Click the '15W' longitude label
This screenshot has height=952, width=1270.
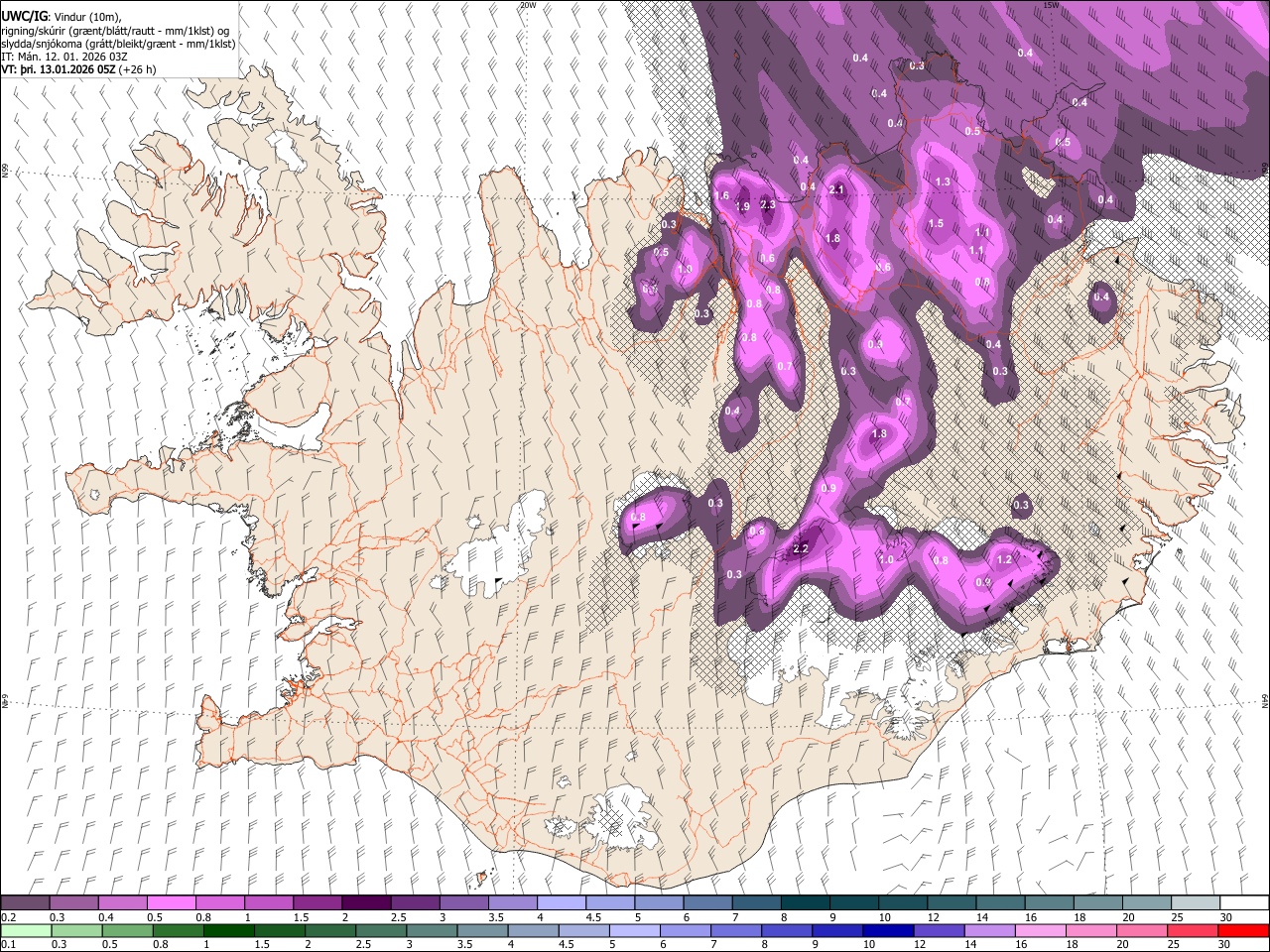pos(1051,5)
